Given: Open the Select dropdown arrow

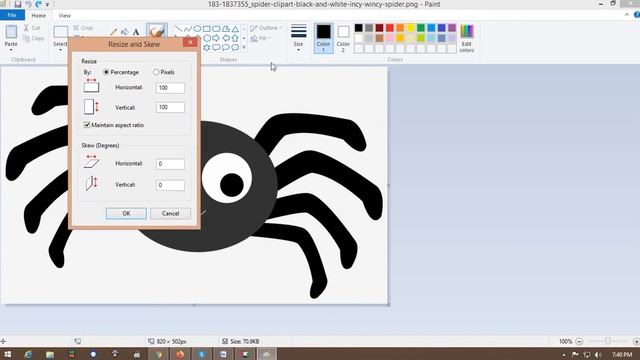Looking at the screenshot, I should 60,50.
